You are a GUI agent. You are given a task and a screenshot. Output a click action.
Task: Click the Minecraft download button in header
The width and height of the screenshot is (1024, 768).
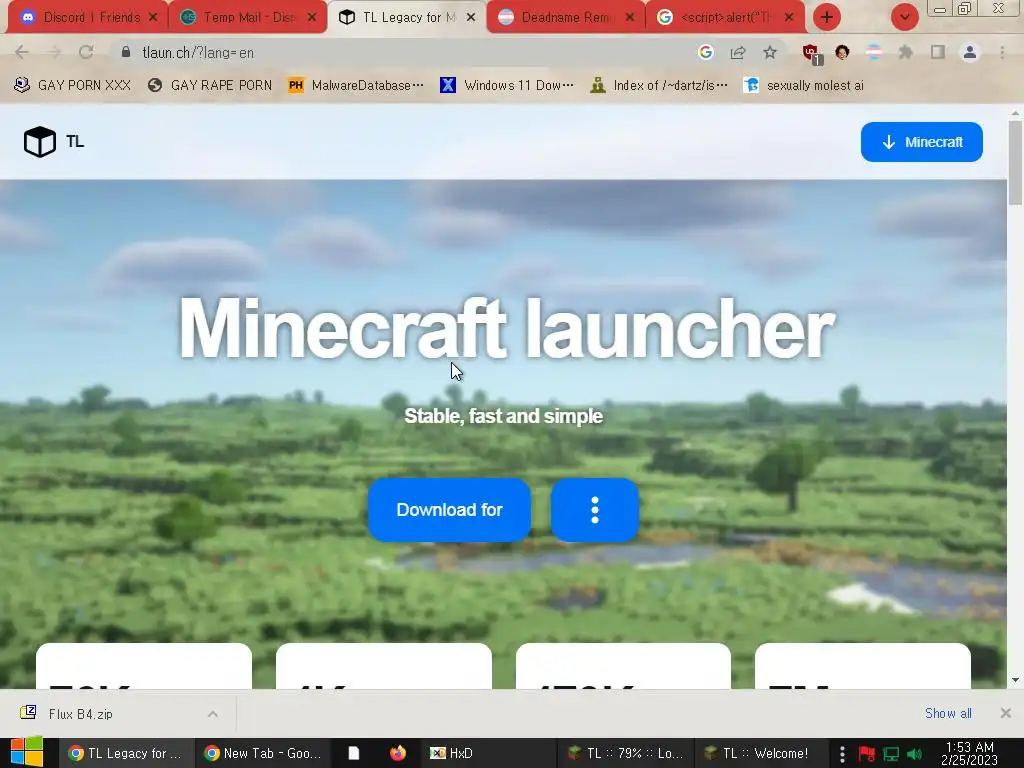[921, 142]
